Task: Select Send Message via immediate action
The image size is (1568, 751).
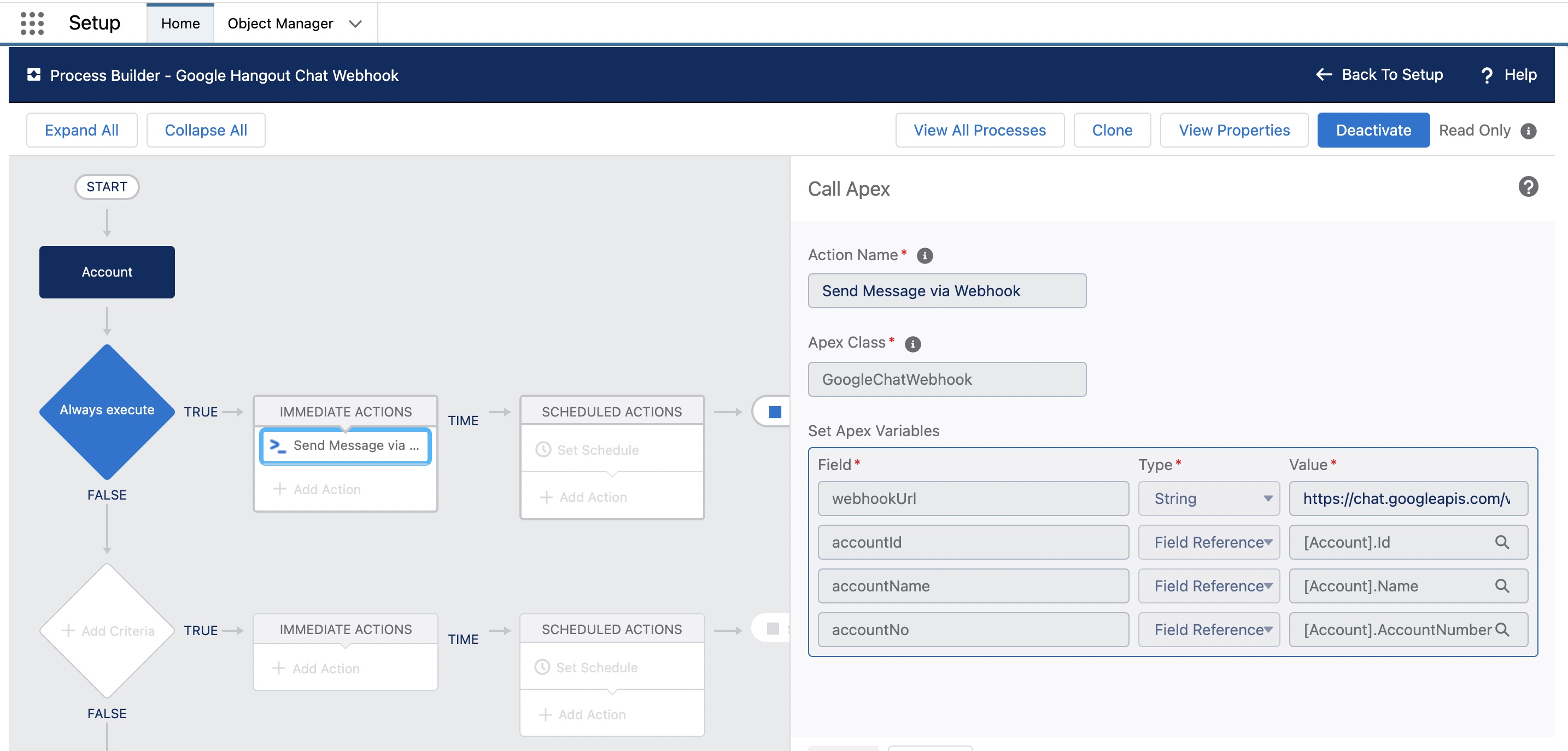Action: click(346, 445)
